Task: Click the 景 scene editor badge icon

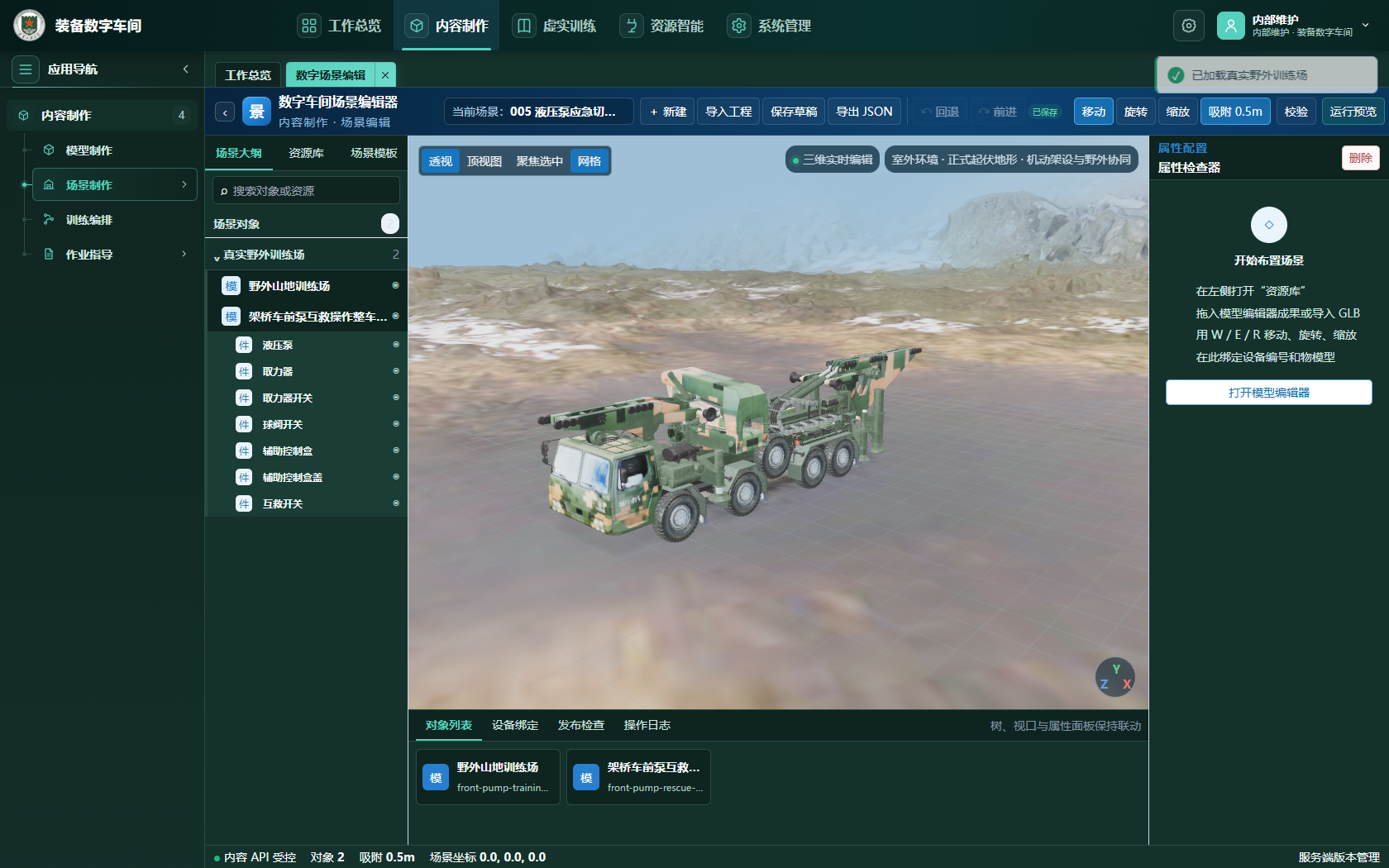Action: 257,112
